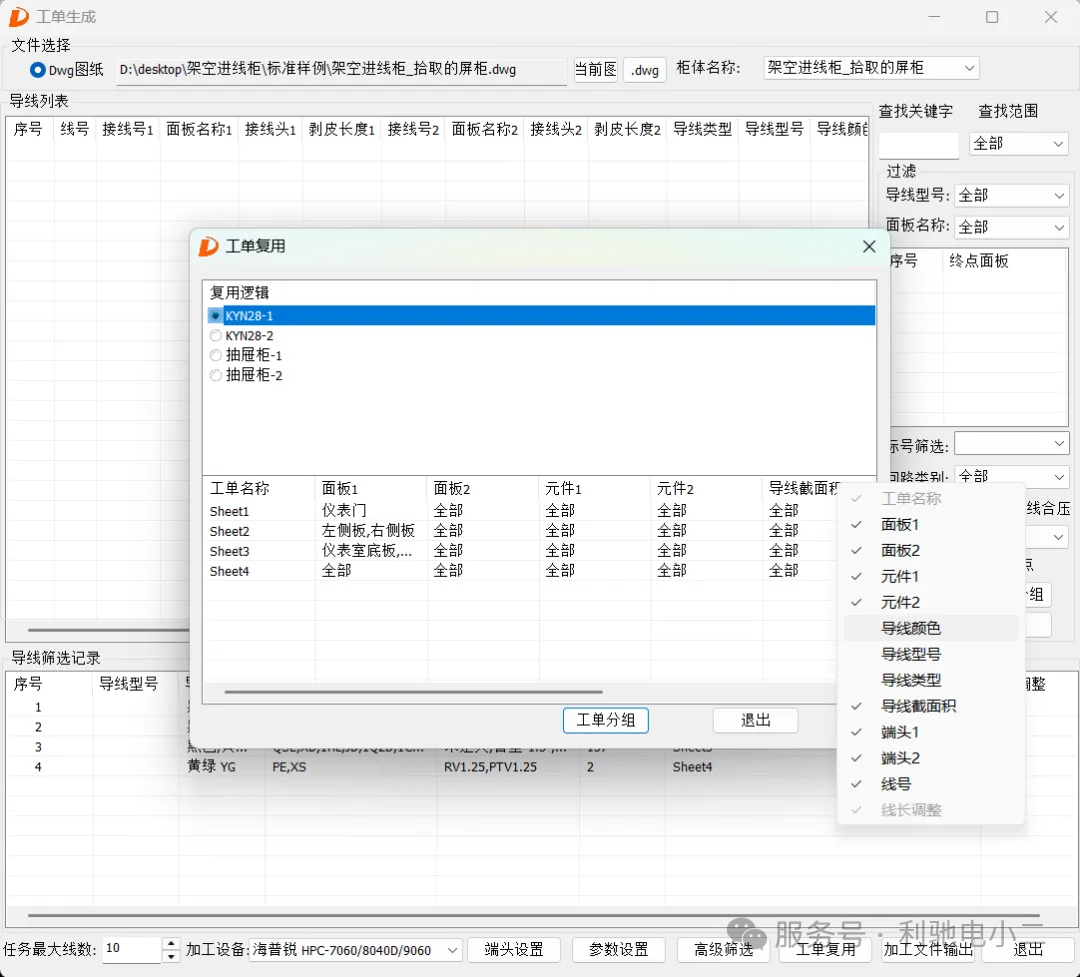This screenshot has width=1080, height=977.
Task: Enable 导线颜色 column in context menu
Action: click(931, 628)
